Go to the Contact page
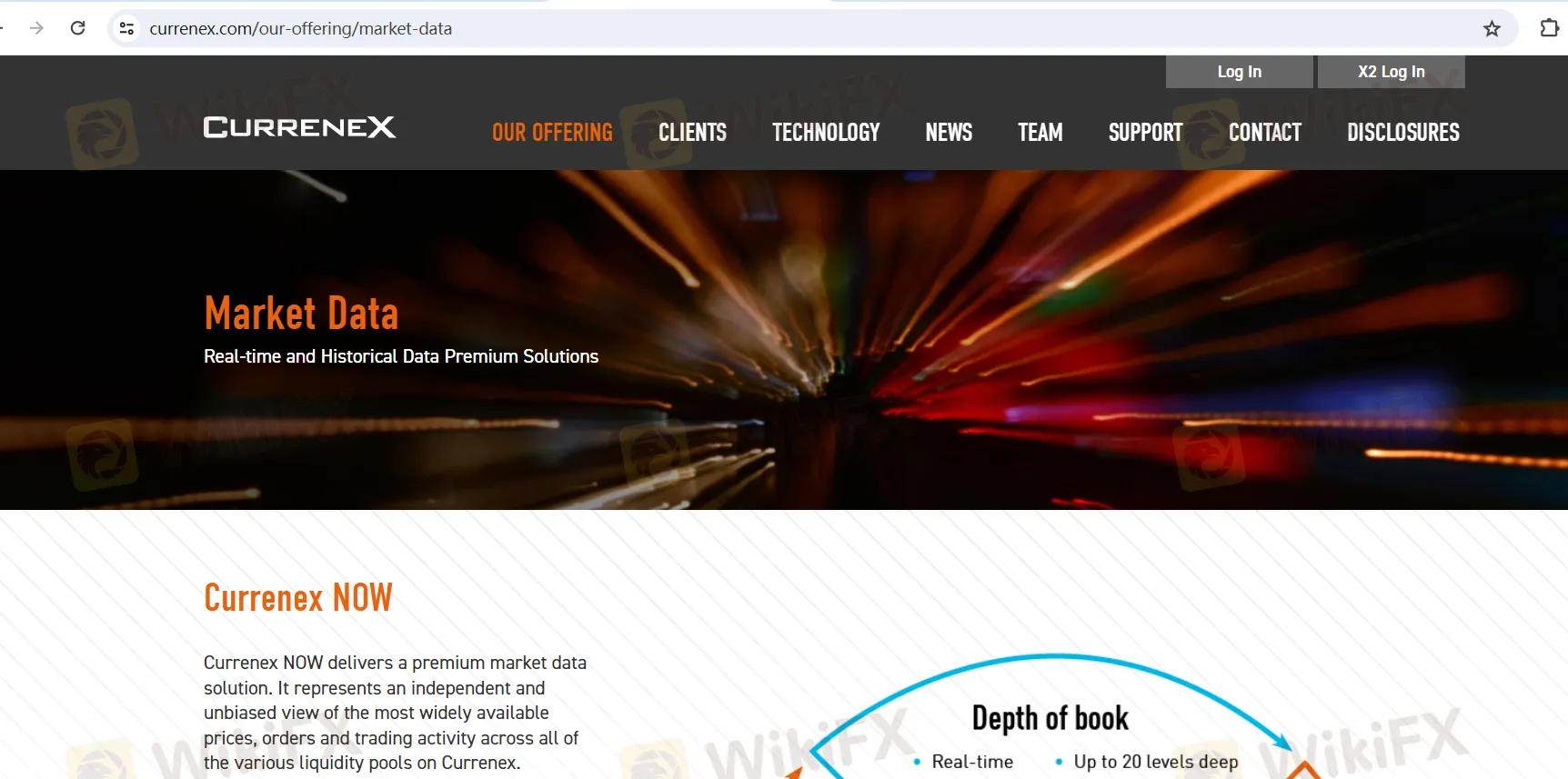The image size is (1568, 779). coord(1264,133)
